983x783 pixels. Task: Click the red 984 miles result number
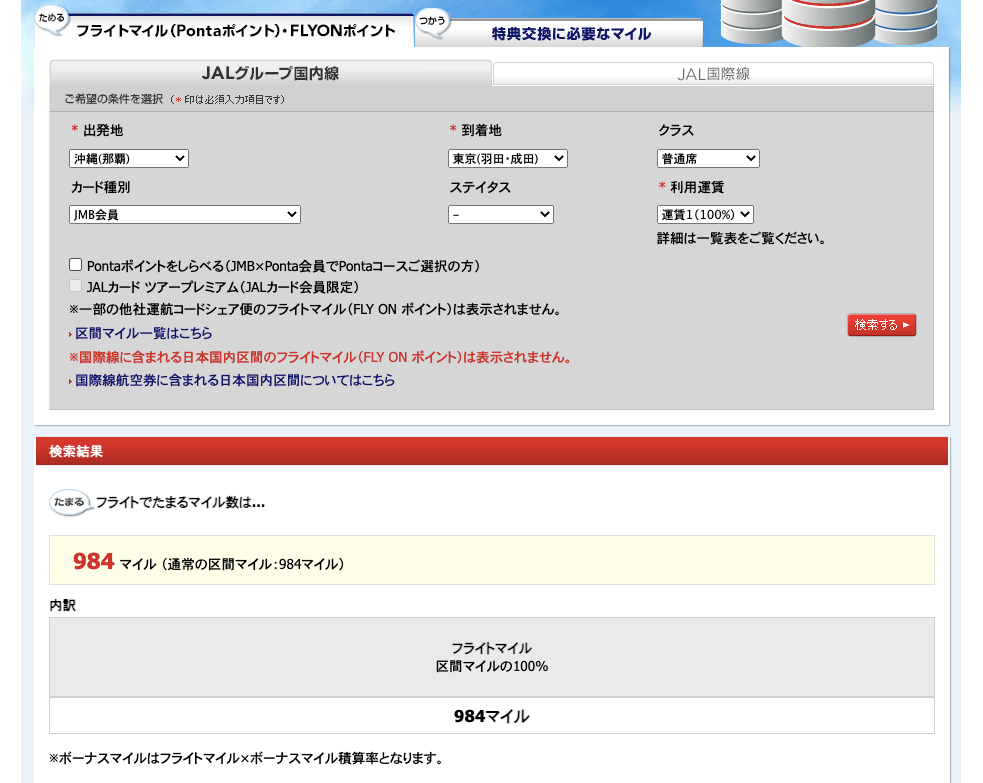(x=93, y=561)
